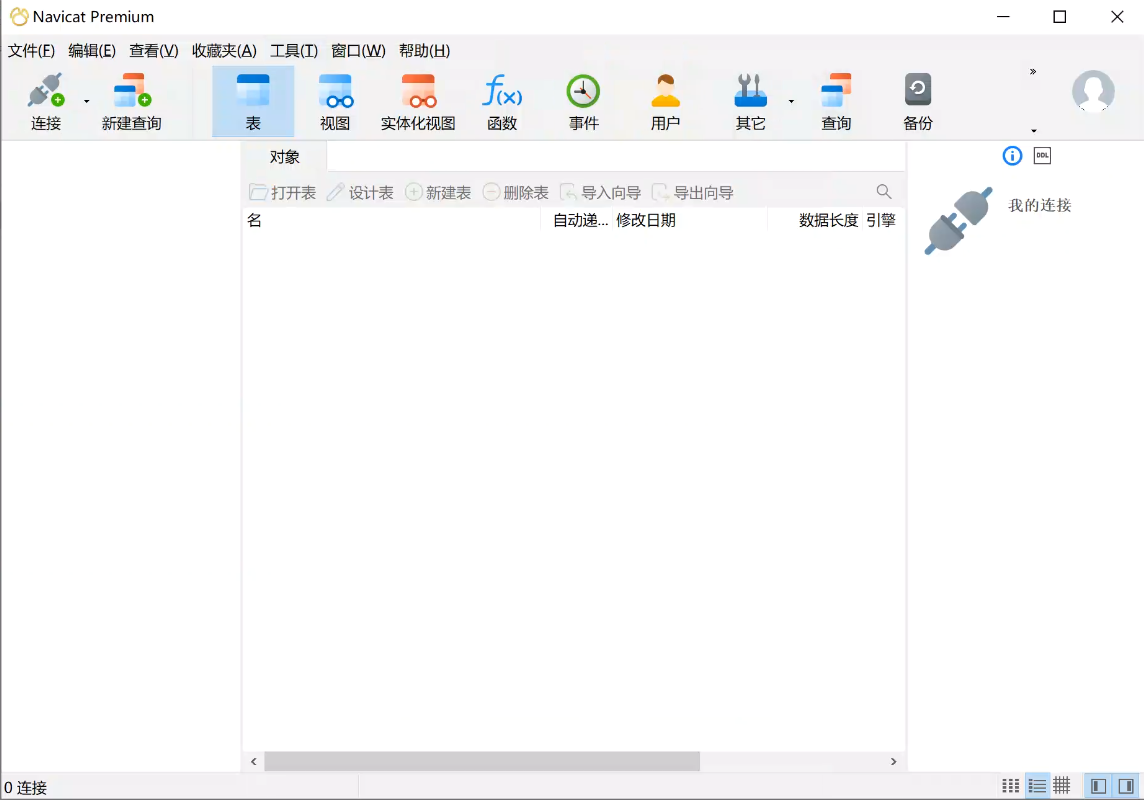
Task: Toggle the right information pane visibility
Action: point(1126,785)
